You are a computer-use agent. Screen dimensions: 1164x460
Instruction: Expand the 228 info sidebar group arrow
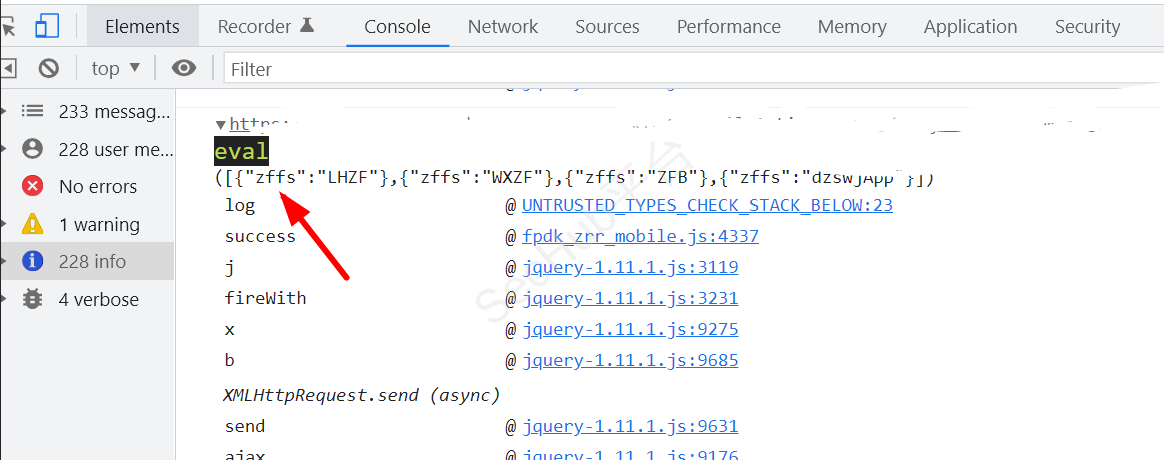point(5,261)
